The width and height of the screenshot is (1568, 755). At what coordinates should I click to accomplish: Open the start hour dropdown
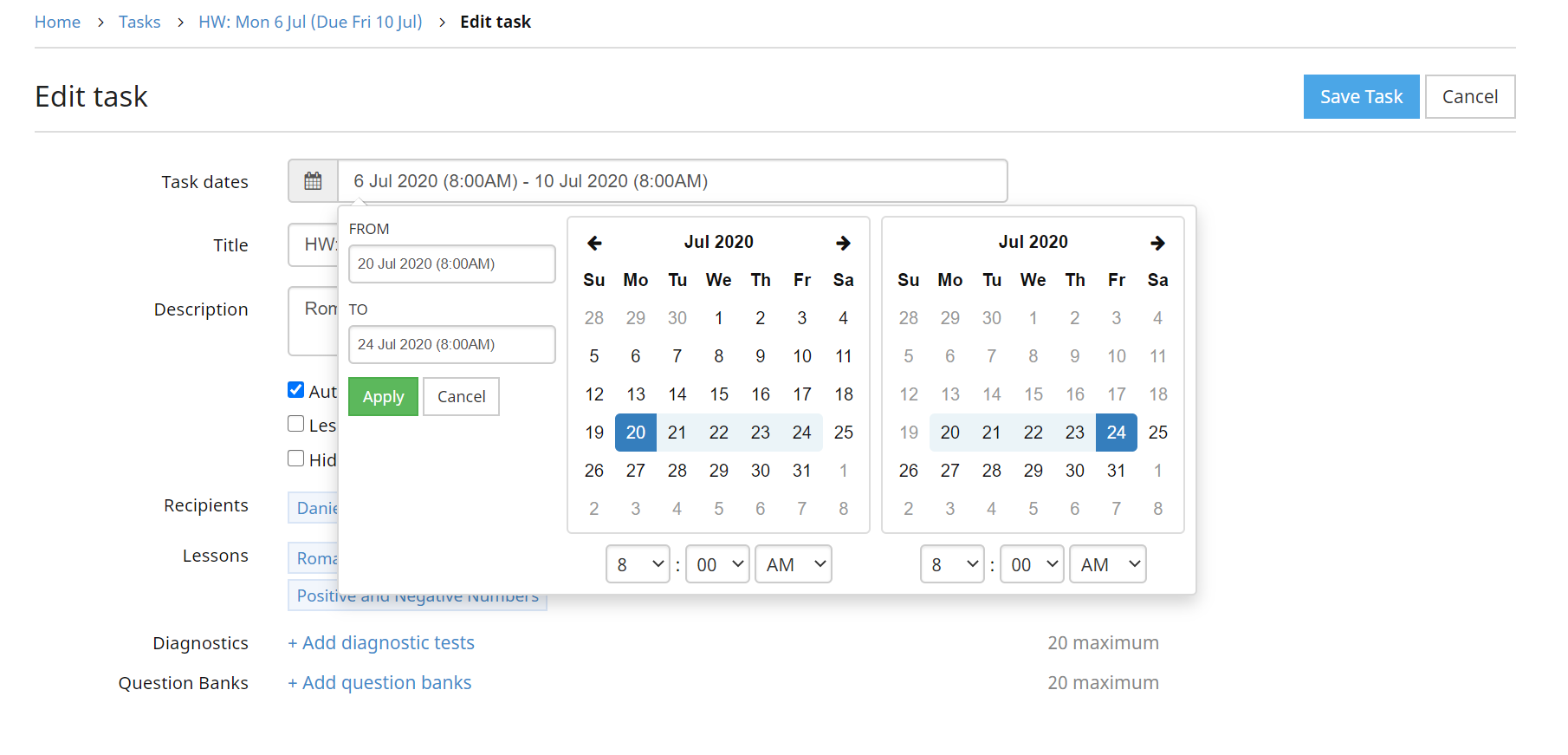[638, 564]
